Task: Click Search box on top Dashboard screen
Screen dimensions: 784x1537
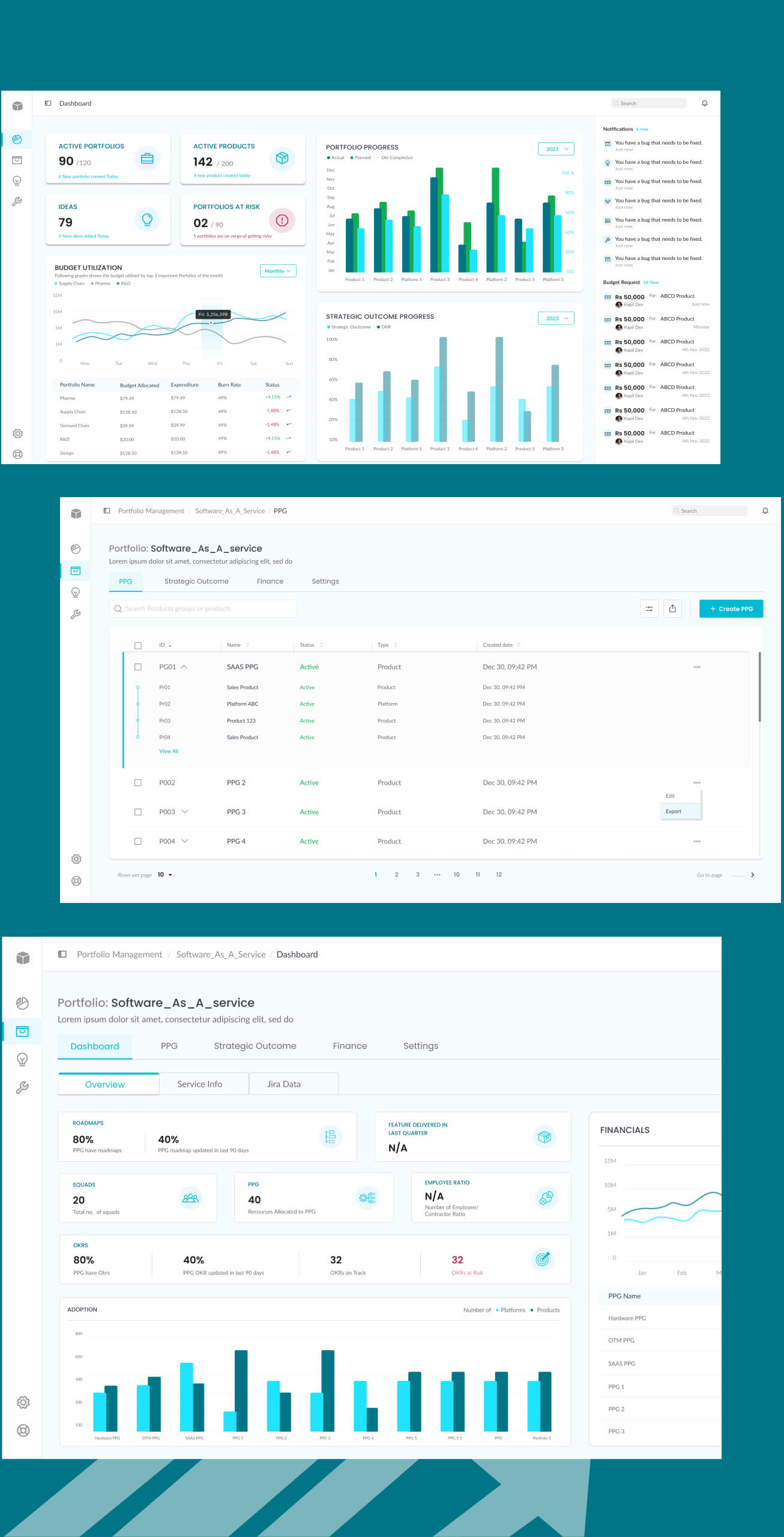Action: pos(649,103)
